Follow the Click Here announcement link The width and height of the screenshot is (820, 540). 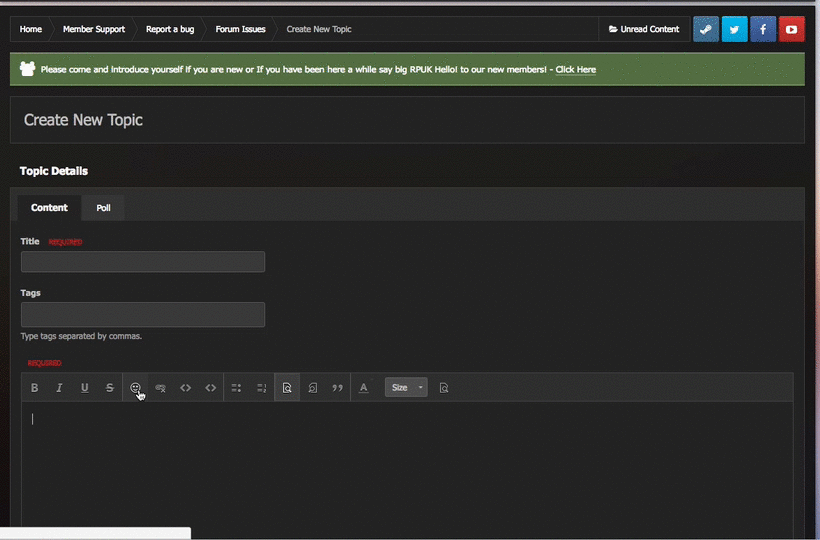click(x=575, y=70)
